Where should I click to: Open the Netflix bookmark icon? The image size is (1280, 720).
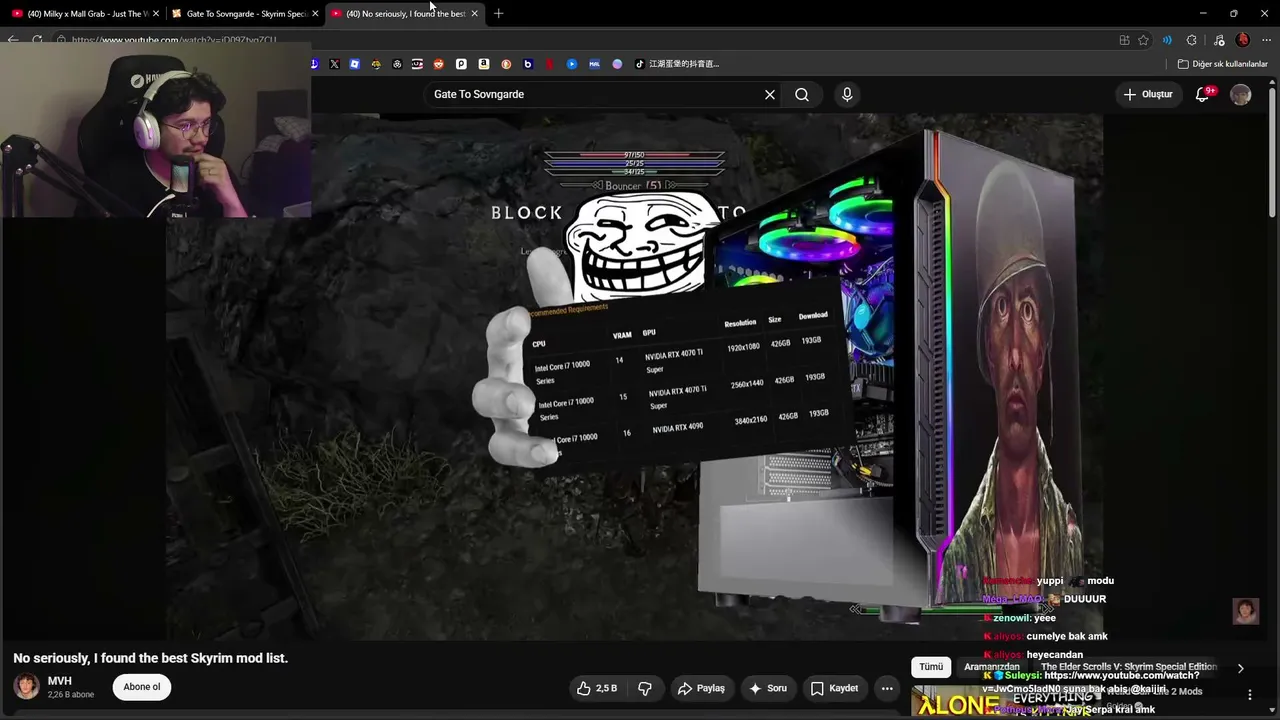coord(549,64)
